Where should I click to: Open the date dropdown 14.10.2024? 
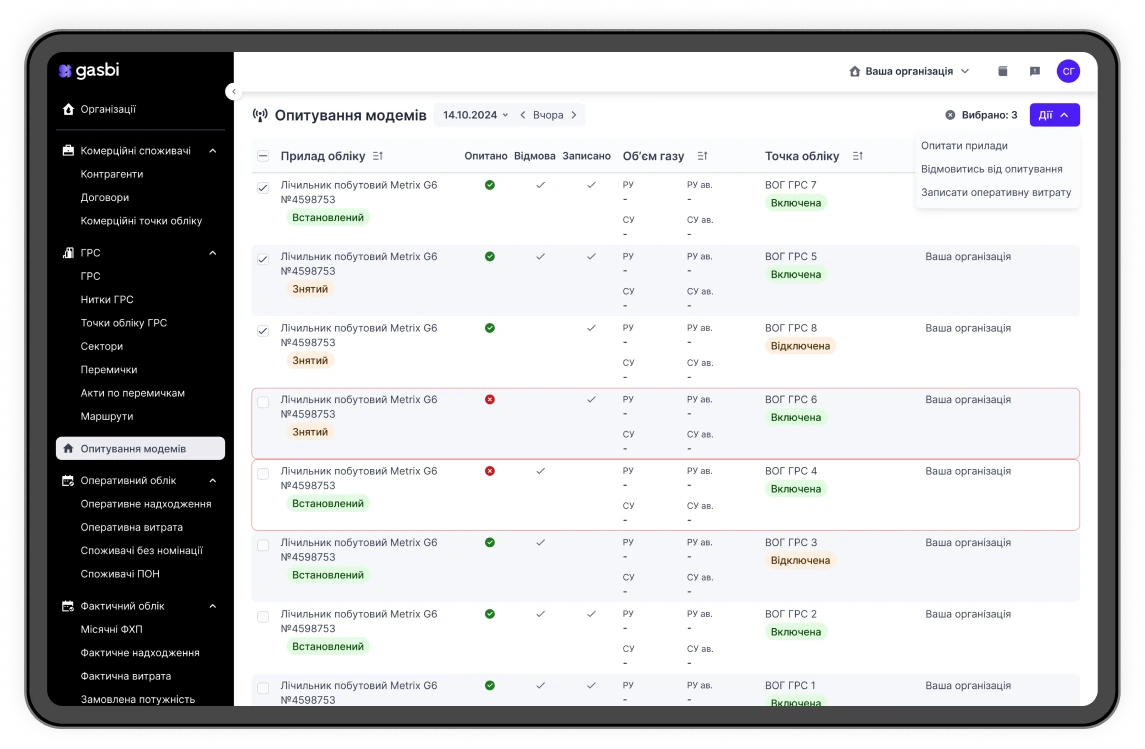click(475, 115)
